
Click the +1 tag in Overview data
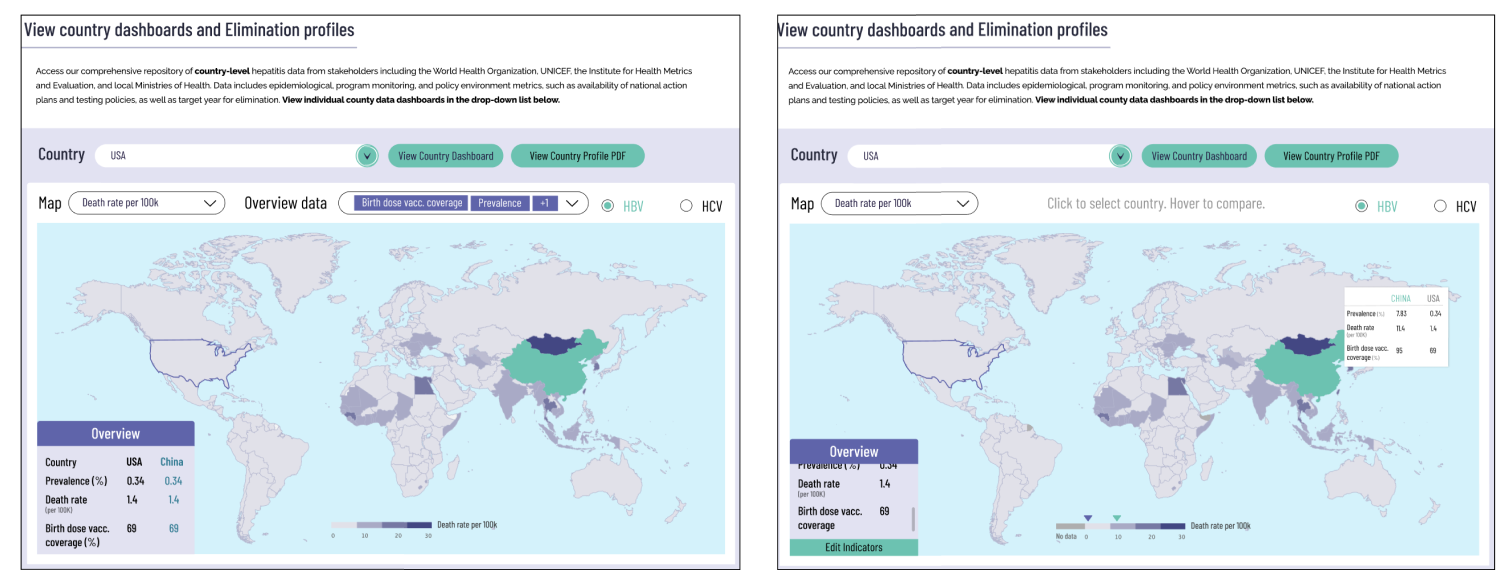click(544, 203)
